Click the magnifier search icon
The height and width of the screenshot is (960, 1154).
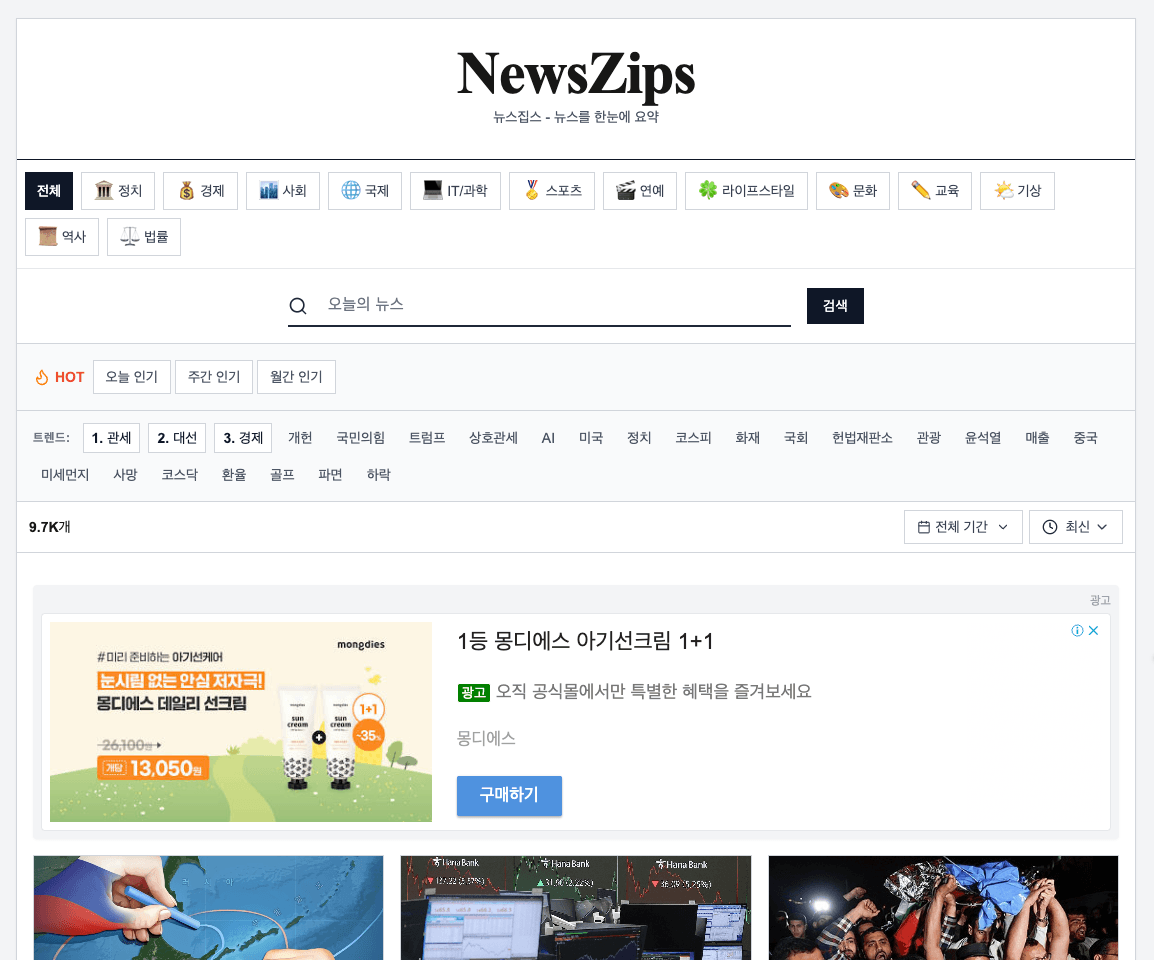click(x=298, y=306)
